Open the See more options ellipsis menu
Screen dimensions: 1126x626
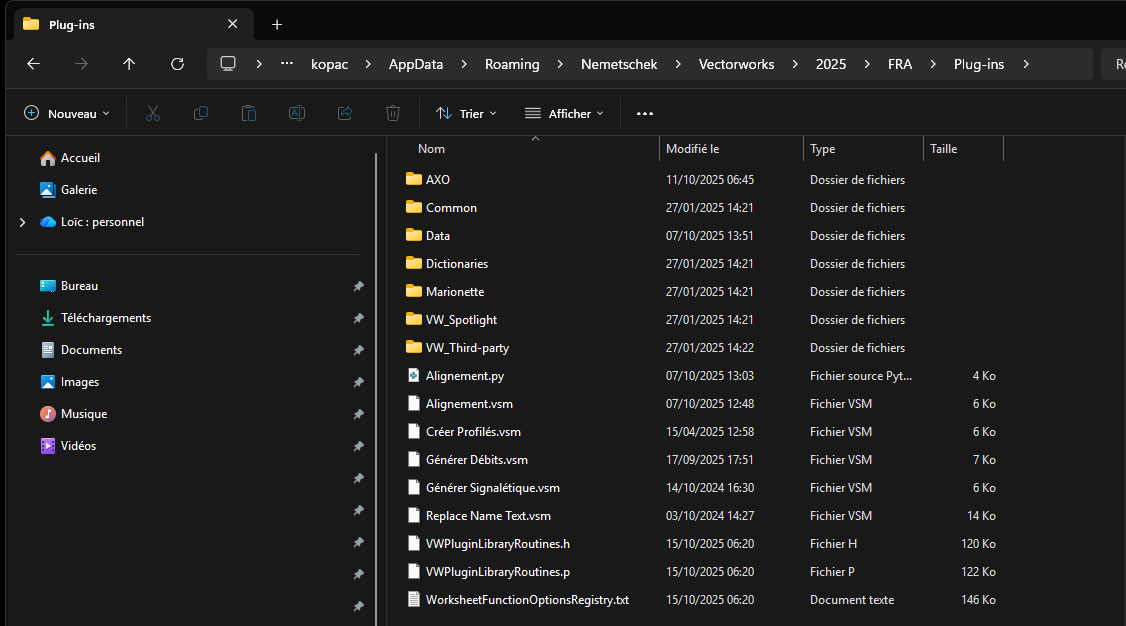click(645, 113)
